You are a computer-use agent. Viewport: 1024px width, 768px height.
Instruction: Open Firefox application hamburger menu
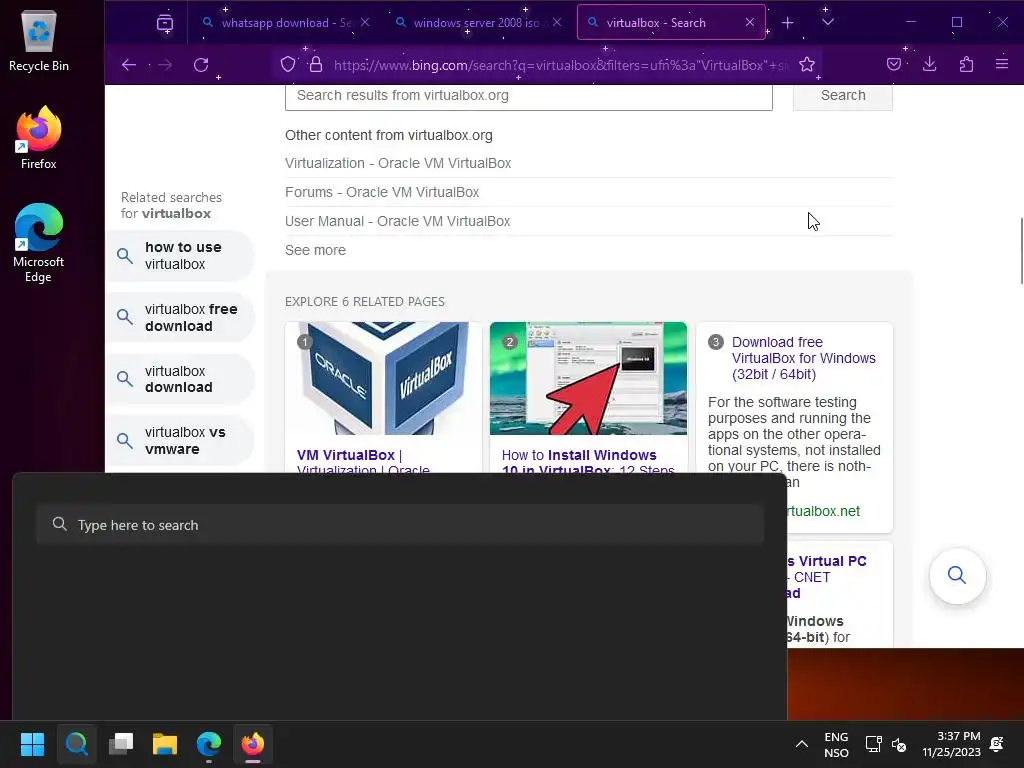[1002, 64]
